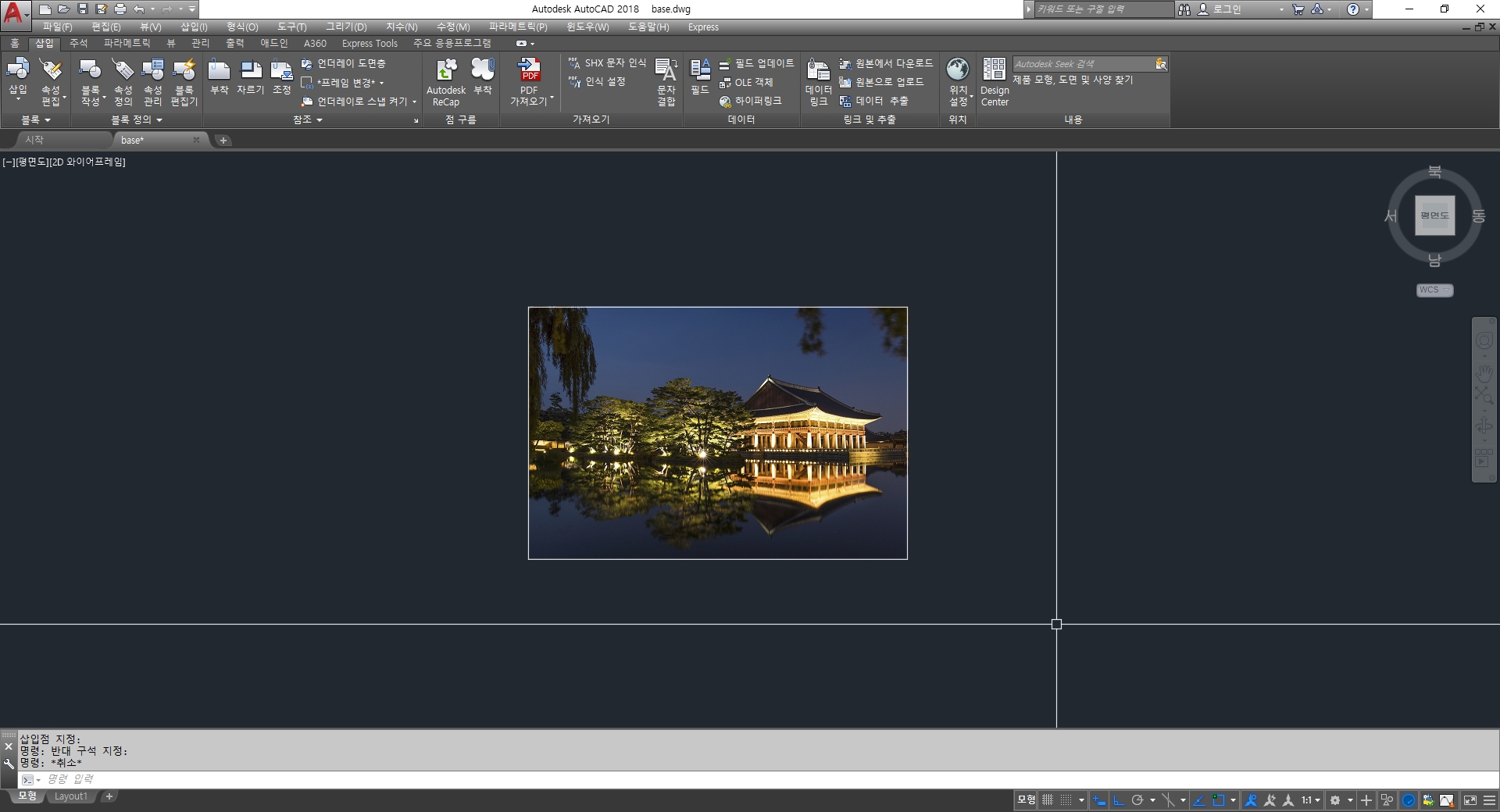The width and height of the screenshot is (1500, 812).
Task: Switch to the 시작 document tab
Action: point(34,140)
